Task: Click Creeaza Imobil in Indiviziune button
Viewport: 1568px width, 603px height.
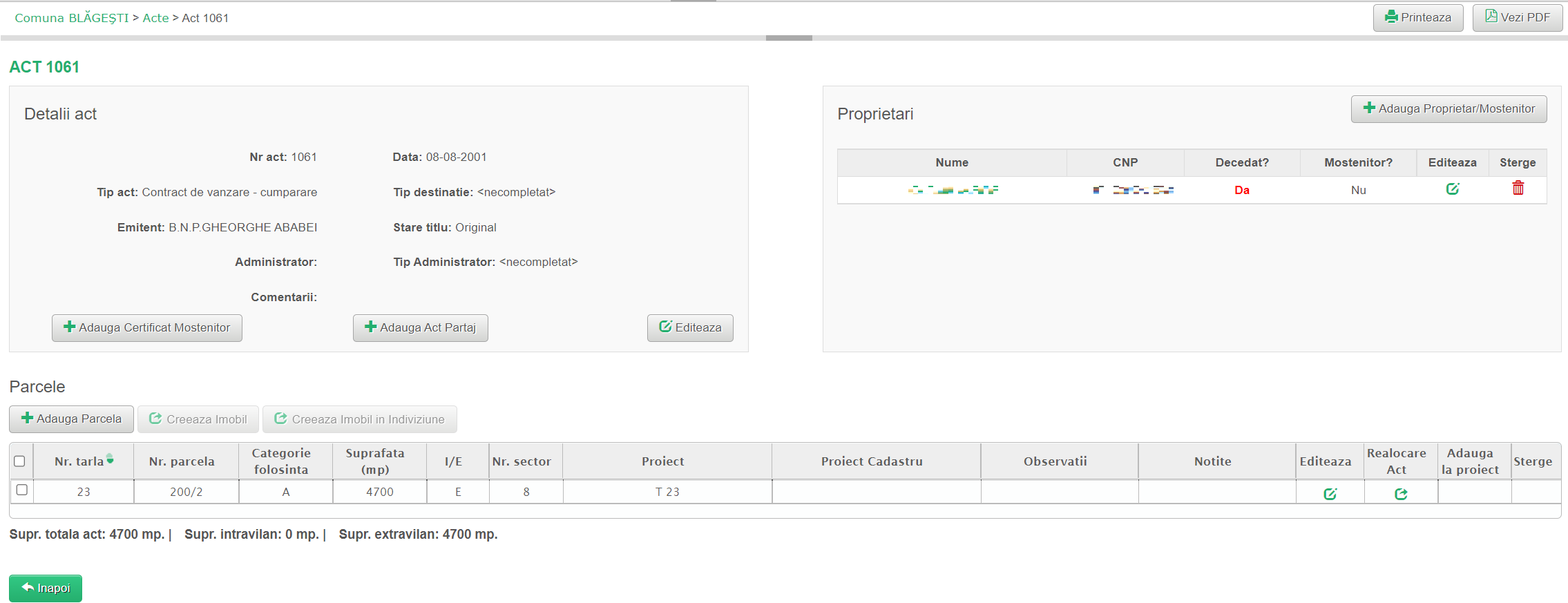Action: 359,419
